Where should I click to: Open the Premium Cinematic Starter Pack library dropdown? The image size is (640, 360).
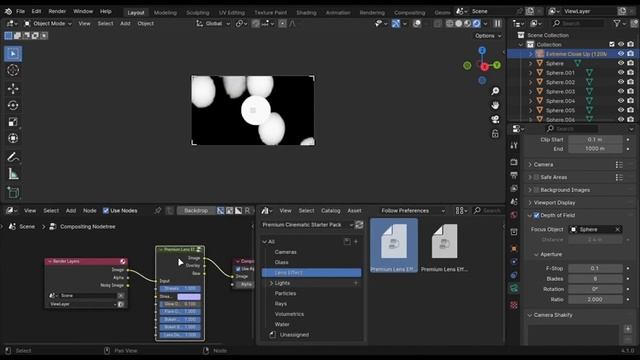click(307, 225)
